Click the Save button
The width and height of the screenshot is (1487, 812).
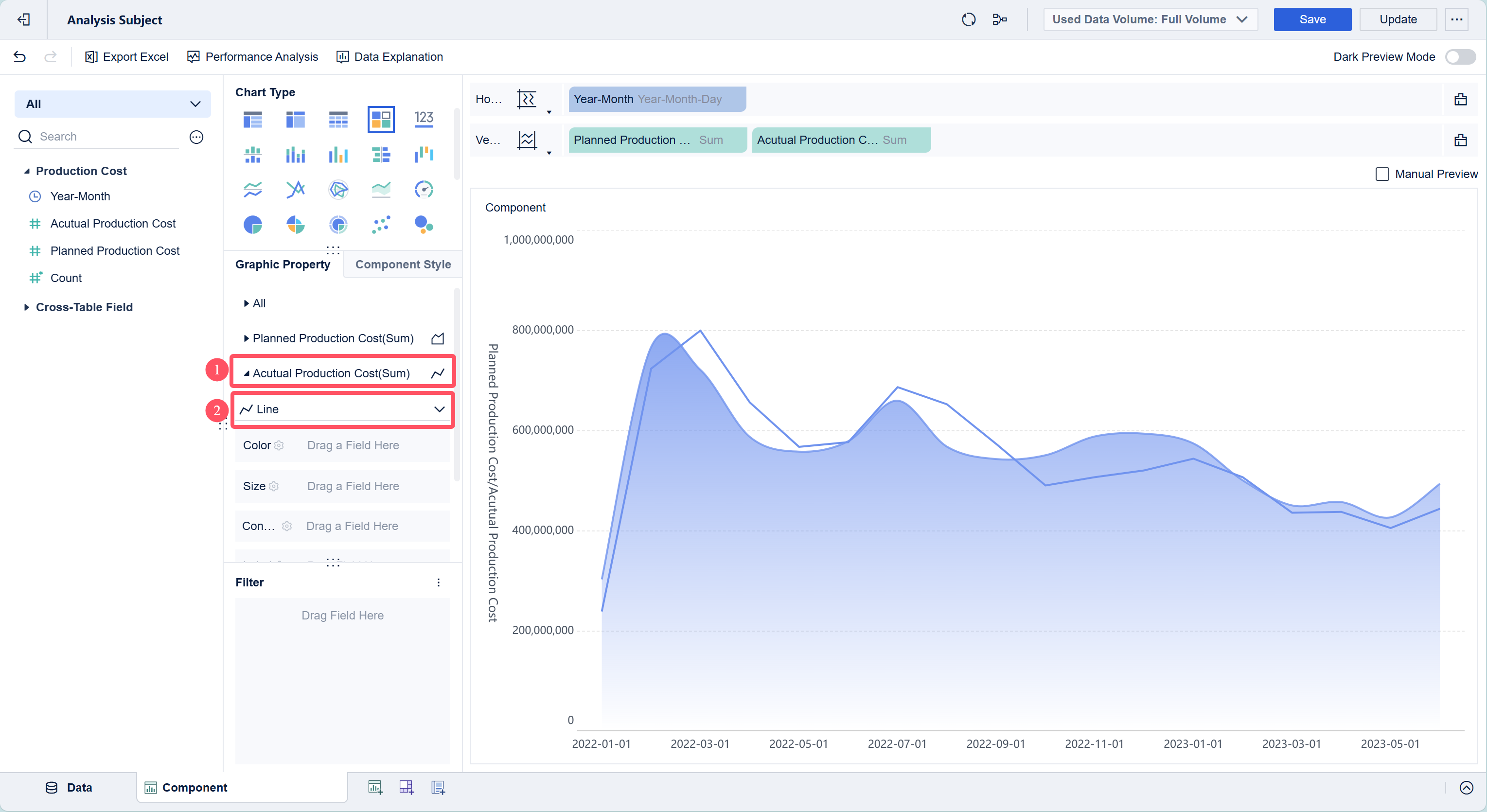tap(1312, 19)
